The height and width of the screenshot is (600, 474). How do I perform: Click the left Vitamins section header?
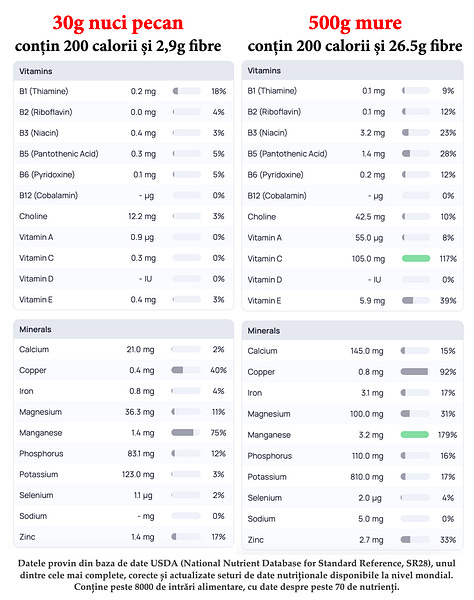click(x=124, y=71)
